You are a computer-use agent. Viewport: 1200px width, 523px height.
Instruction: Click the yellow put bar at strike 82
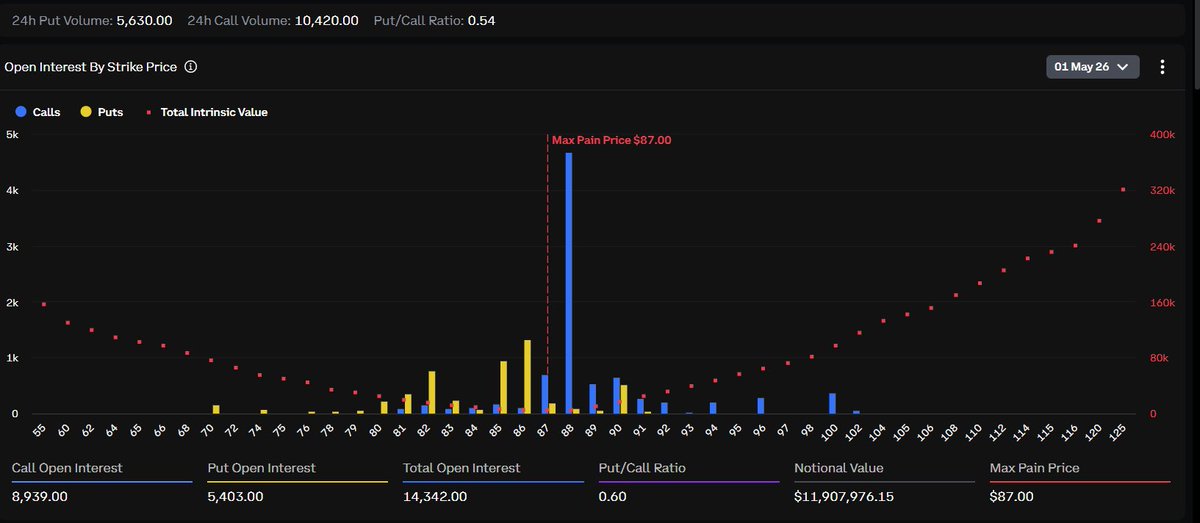(x=432, y=393)
